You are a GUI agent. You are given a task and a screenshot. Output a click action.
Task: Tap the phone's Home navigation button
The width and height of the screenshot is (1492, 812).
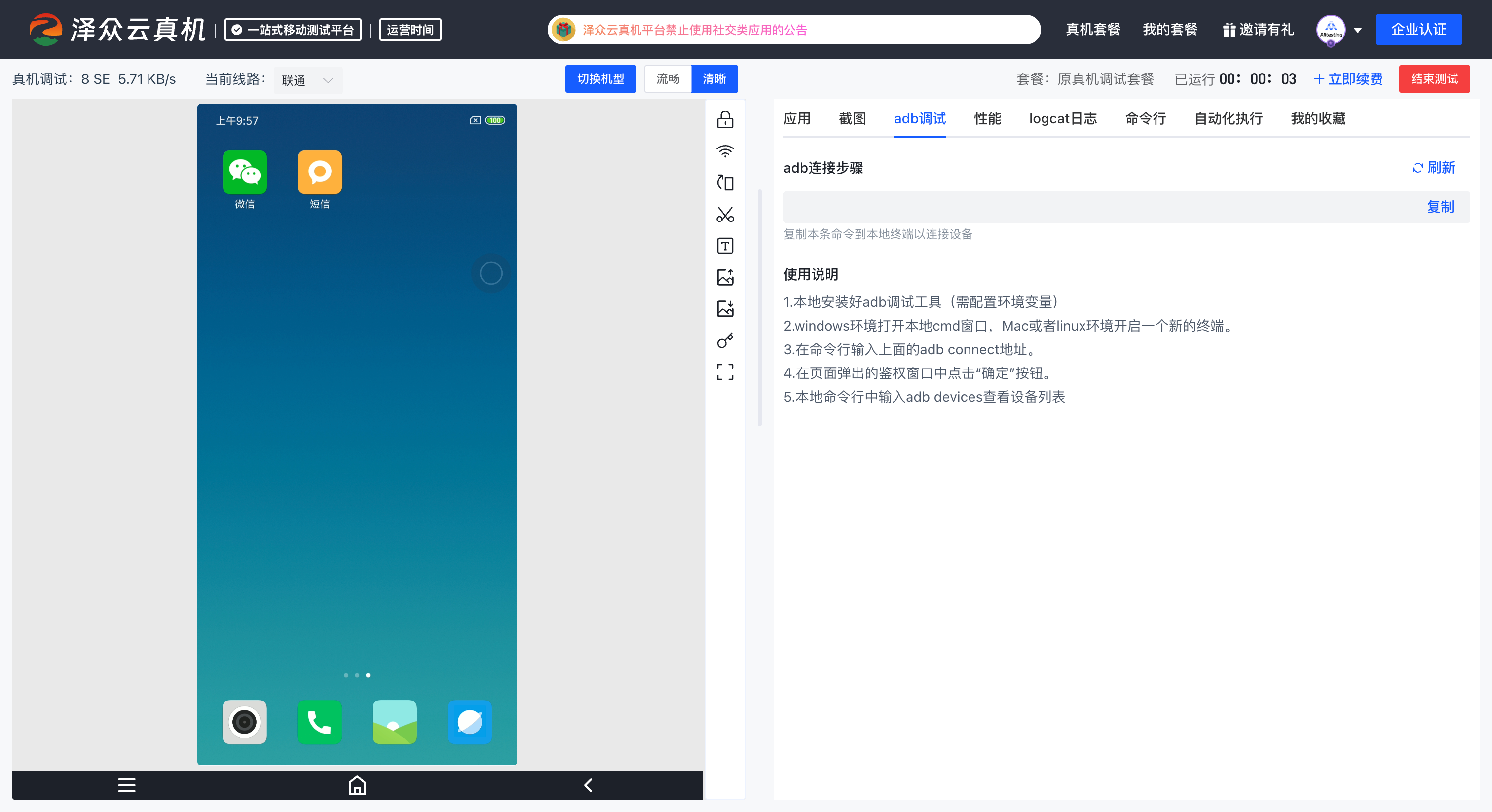point(357,785)
